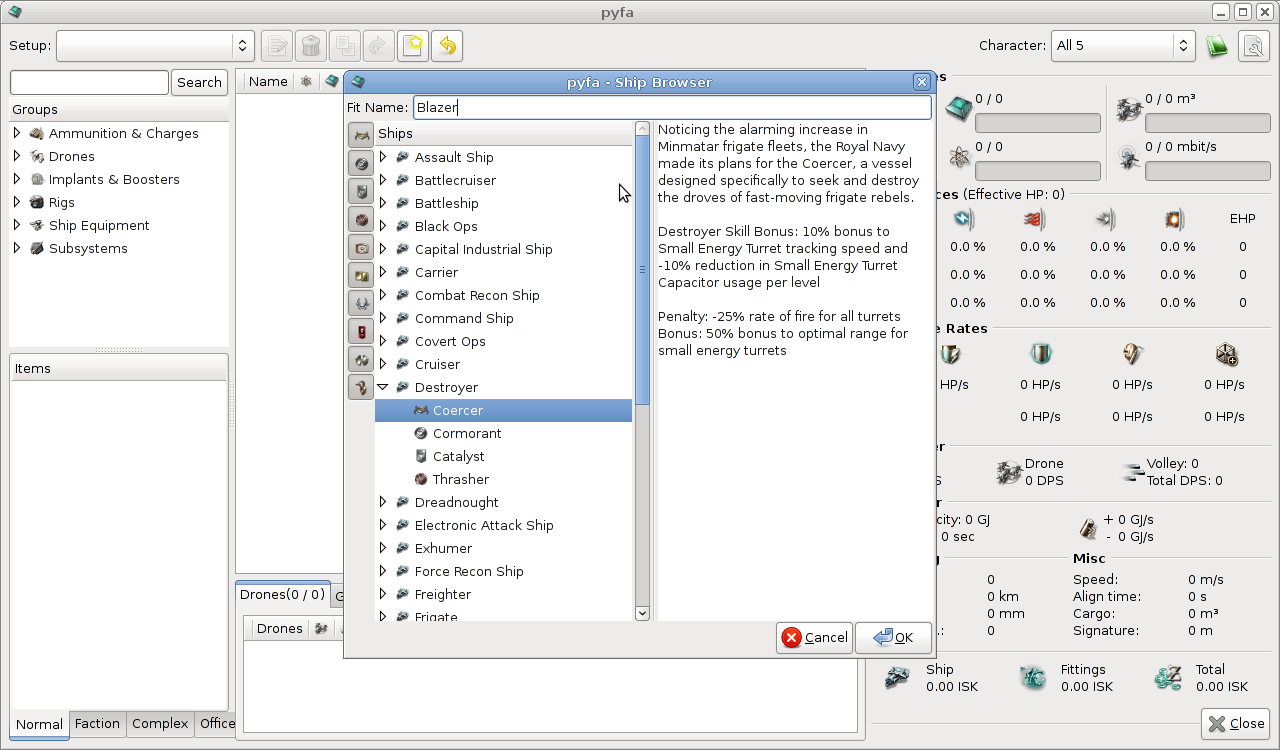The height and width of the screenshot is (750, 1280).
Task: Click the Volley missiles icon
Action: 1133,472
